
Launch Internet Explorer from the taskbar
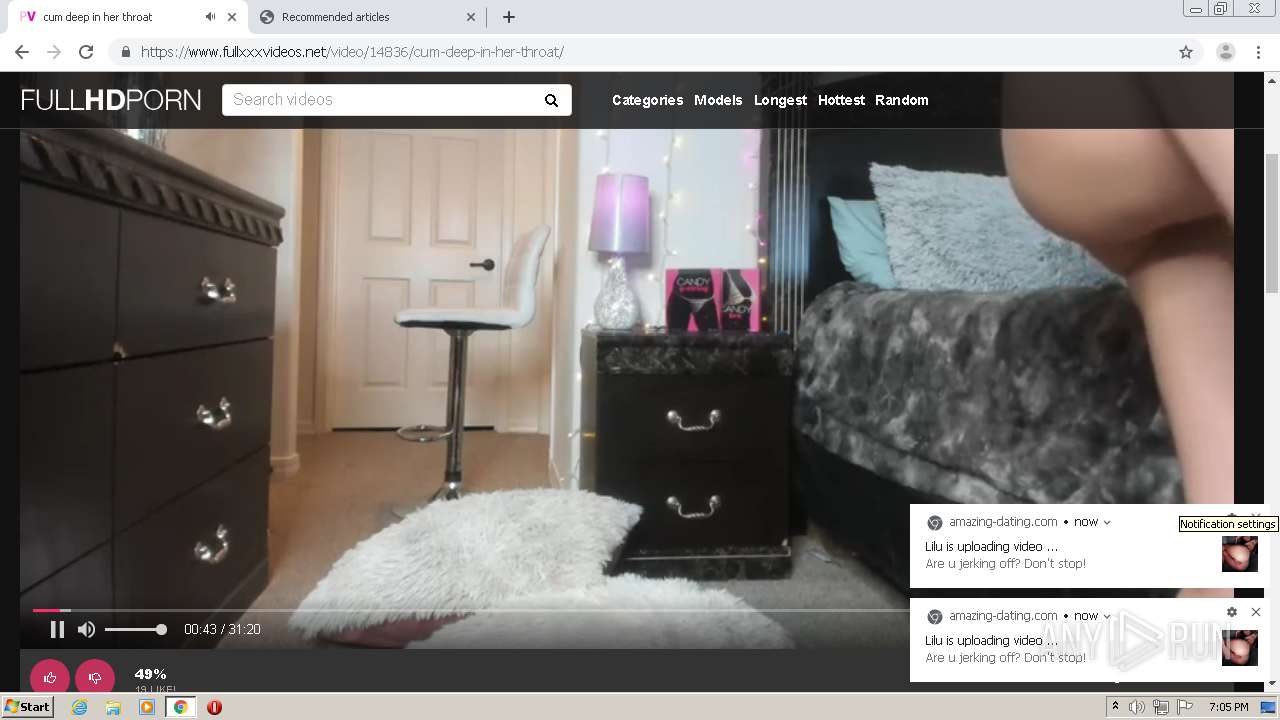80,707
